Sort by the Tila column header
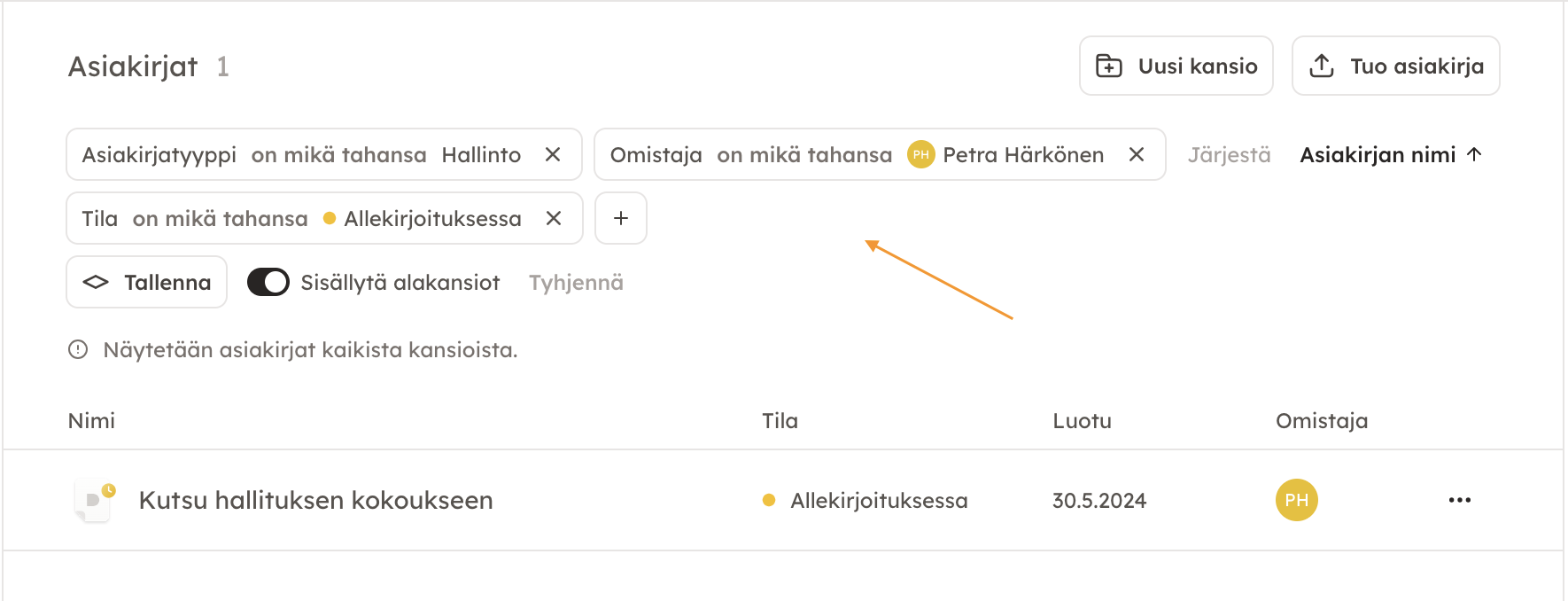 click(x=780, y=421)
